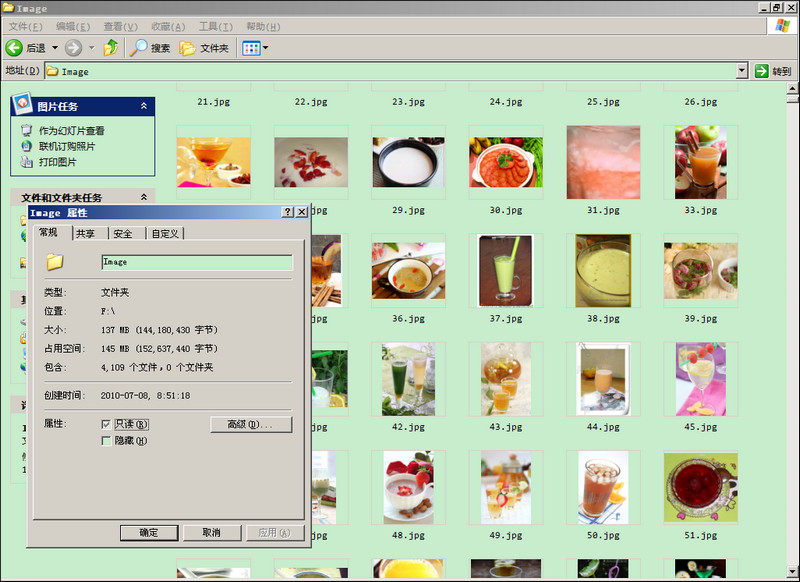The width and height of the screenshot is (800, 582).
Task: Click the OK (确定) button
Action: tap(149, 533)
